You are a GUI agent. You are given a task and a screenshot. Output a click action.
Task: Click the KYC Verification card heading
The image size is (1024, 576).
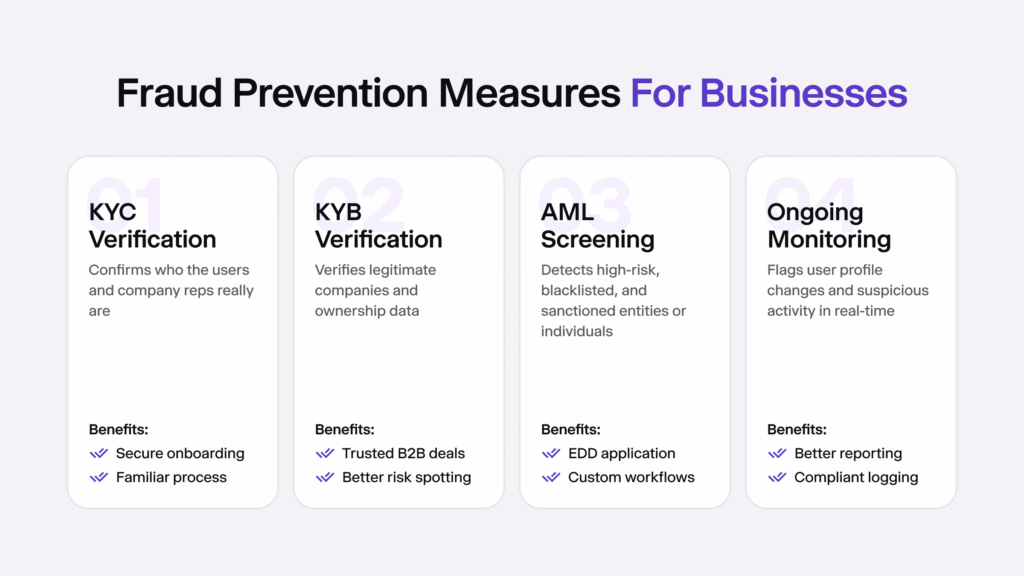(x=152, y=226)
